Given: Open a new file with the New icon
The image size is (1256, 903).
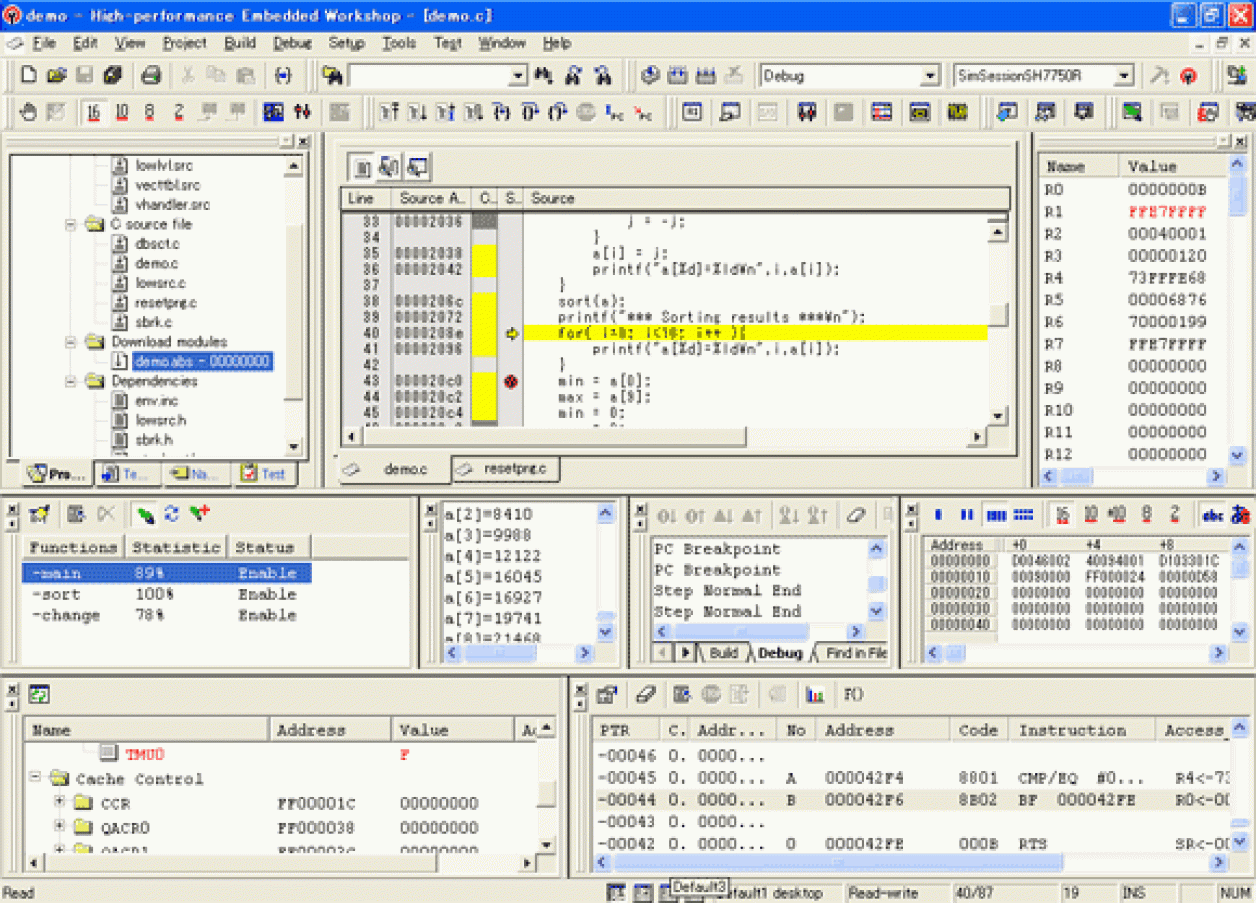Looking at the screenshot, I should 28,75.
